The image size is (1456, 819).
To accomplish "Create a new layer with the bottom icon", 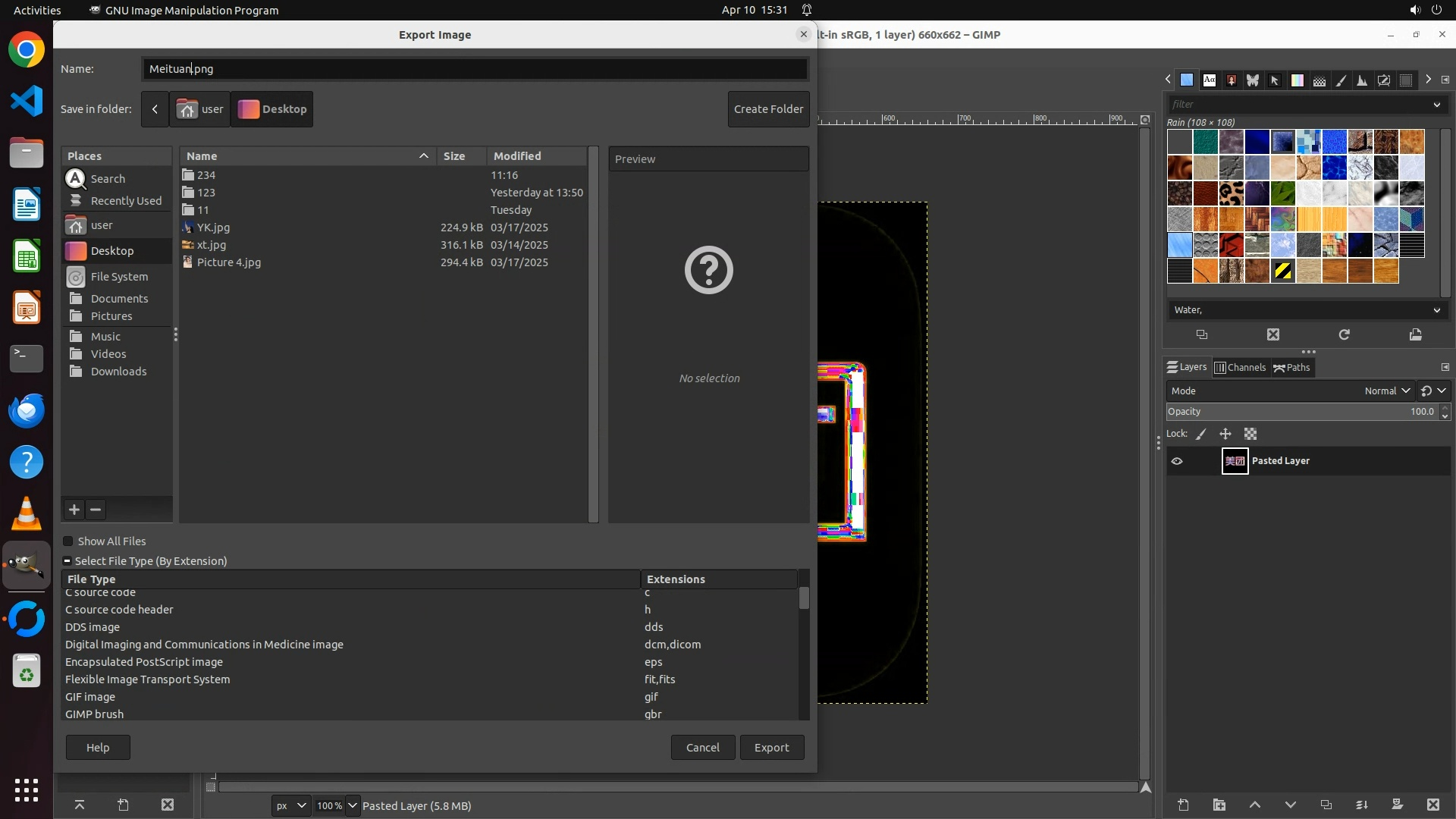I will (x=1183, y=805).
